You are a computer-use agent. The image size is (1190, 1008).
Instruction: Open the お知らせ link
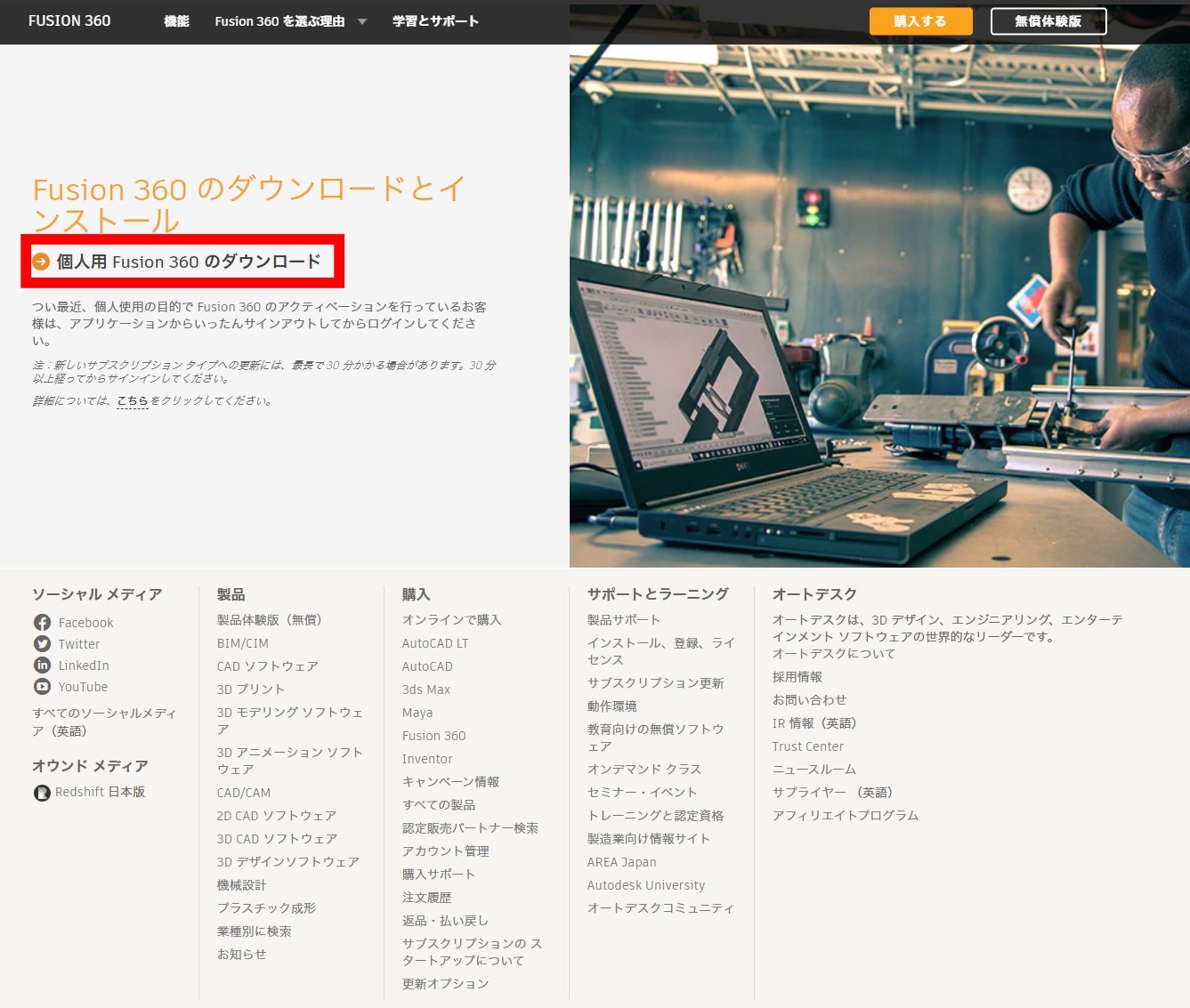coord(241,955)
